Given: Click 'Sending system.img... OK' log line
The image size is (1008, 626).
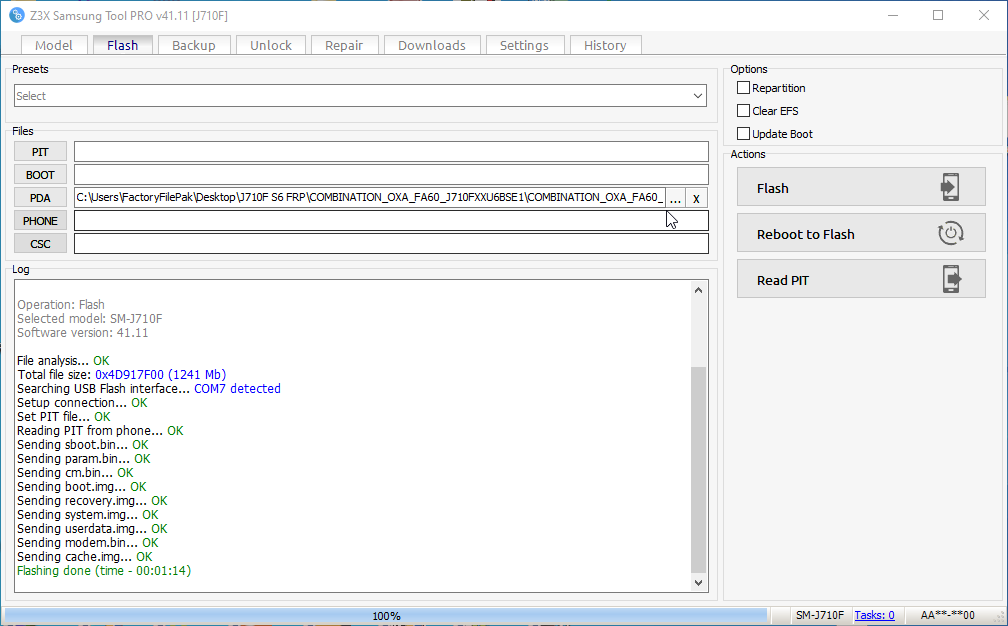Looking at the screenshot, I should tap(87, 514).
